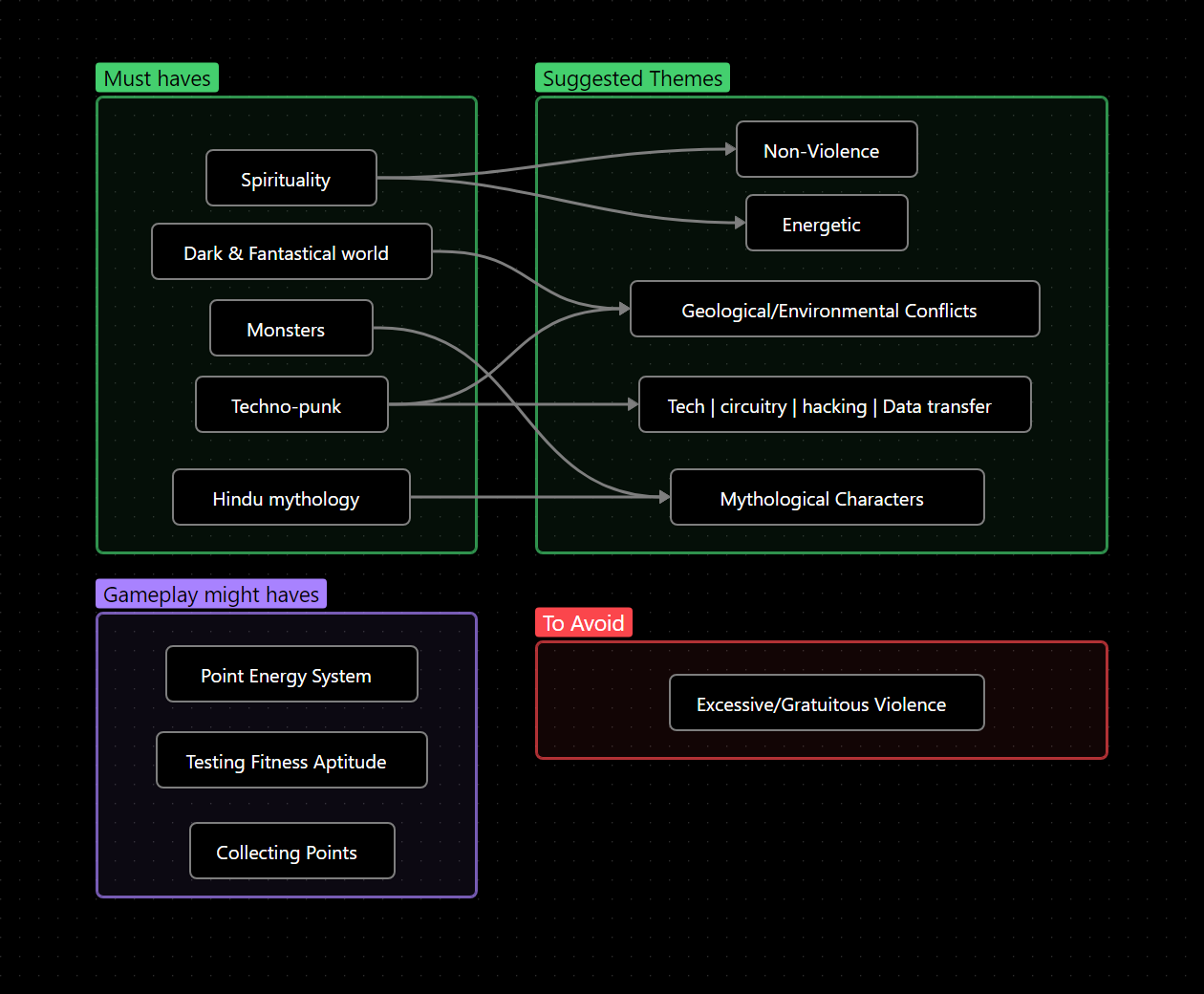
Task: Click Geological/Environmental Conflicts node
Action: (835, 309)
